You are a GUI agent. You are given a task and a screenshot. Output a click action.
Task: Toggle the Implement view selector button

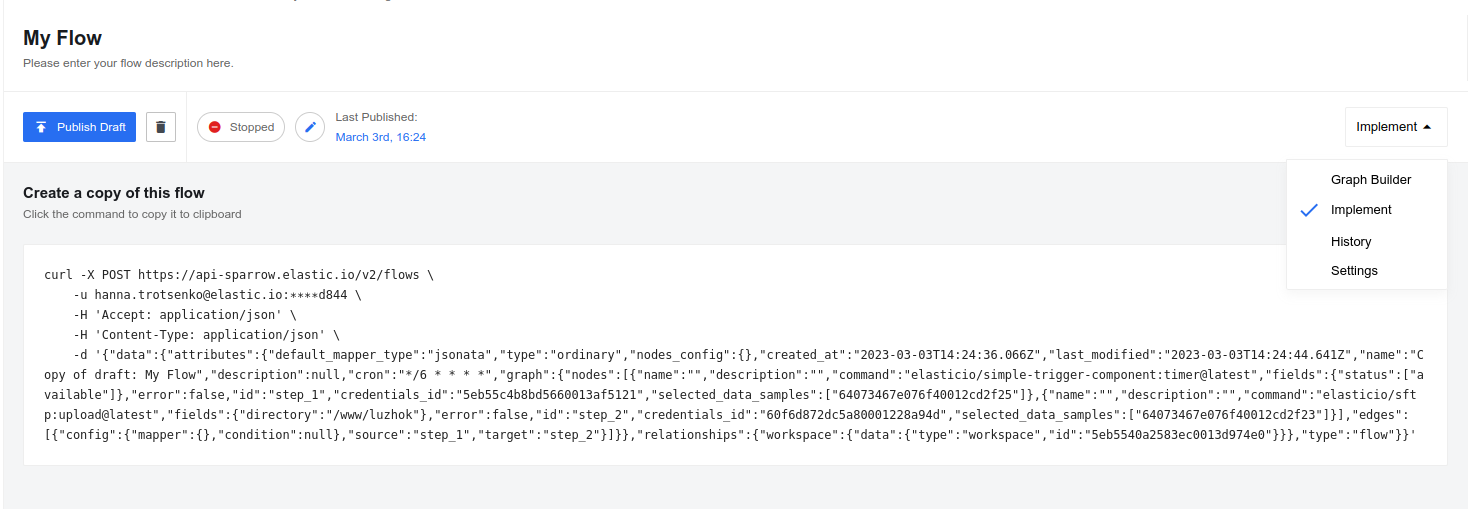coord(1396,127)
